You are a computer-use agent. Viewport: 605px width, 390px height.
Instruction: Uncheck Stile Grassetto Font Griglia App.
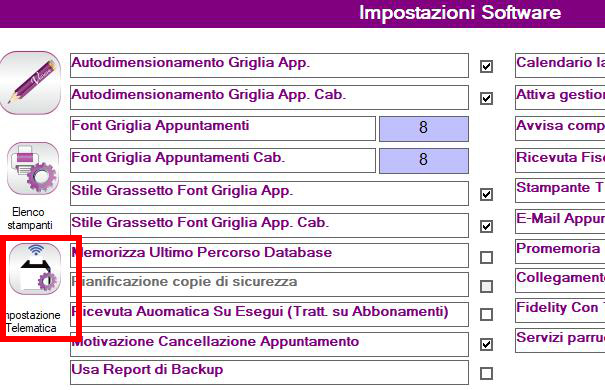coord(486,194)
